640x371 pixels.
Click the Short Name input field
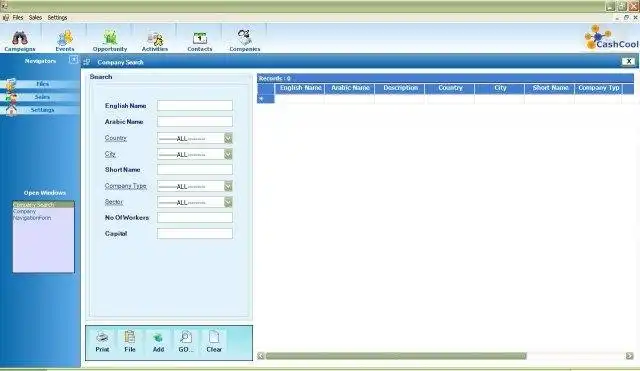pos(195,169)
